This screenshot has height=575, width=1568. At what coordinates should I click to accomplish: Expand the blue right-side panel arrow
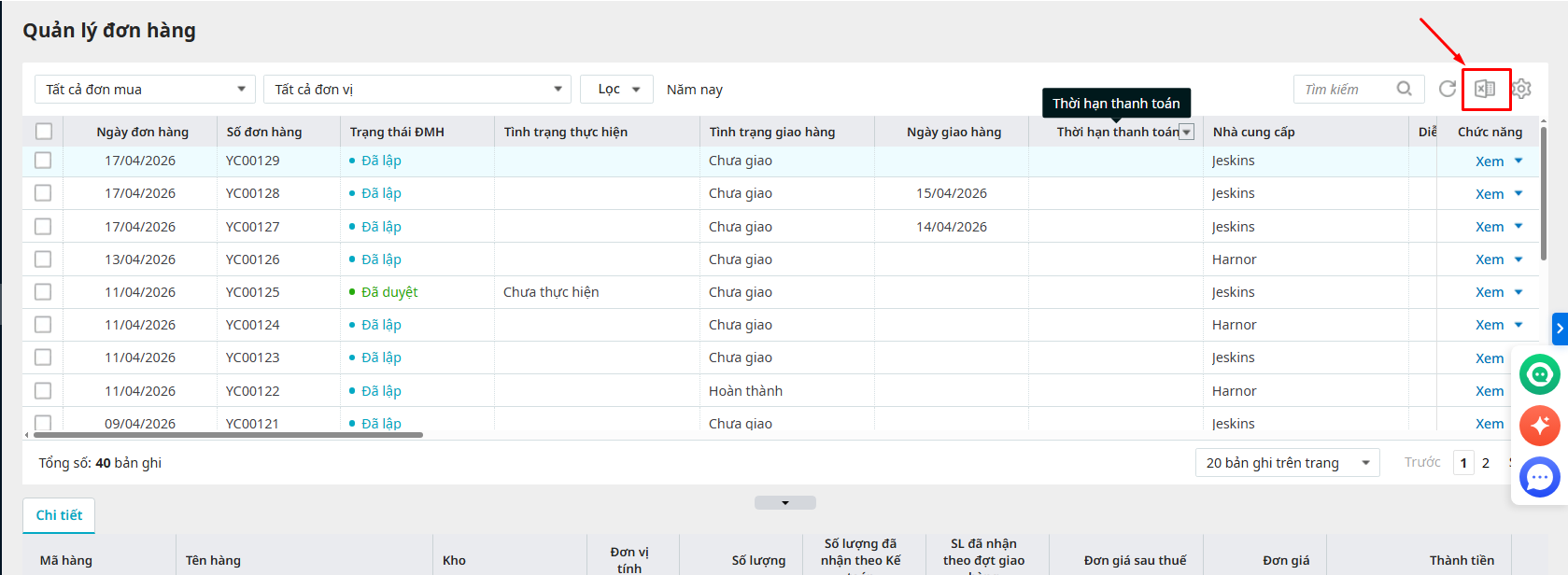tap(1559, 329)
